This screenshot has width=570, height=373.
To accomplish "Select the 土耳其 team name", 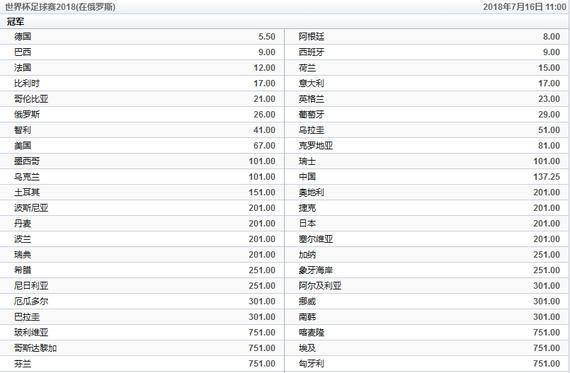I will [27, 192].
